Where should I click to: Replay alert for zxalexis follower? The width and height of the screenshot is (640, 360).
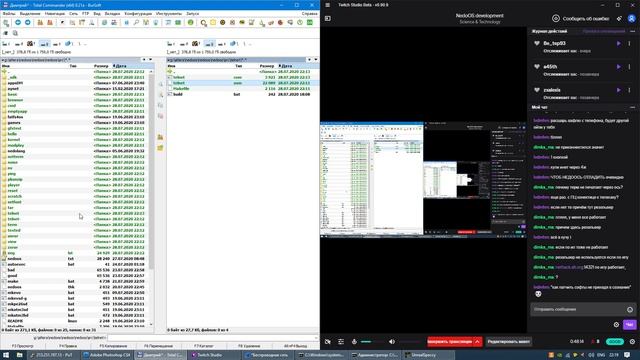pos(619,90)
